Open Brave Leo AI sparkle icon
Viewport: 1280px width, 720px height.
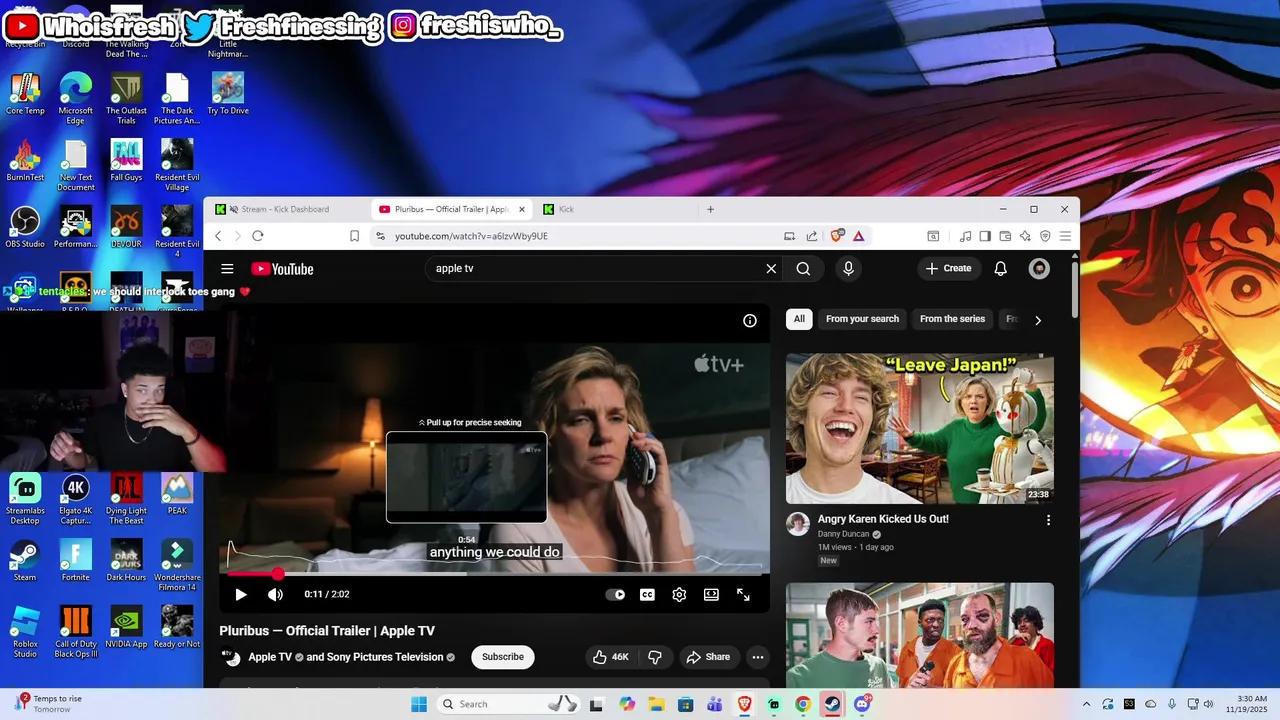tap(1025, 236)
